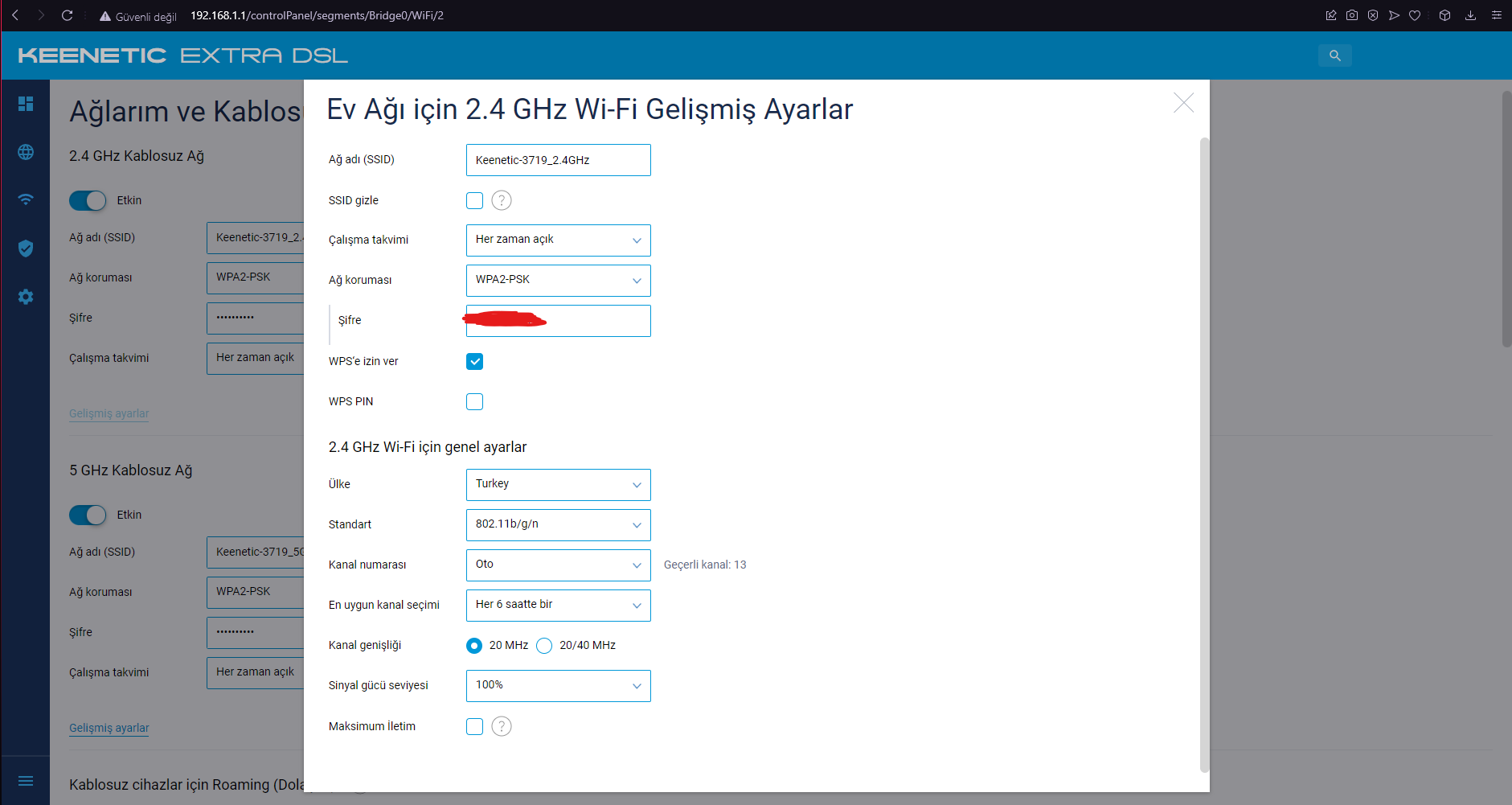Close the advanced Wi-Fi settings dialog
Screen dimensions: 1512x805
click(1183, 103)
